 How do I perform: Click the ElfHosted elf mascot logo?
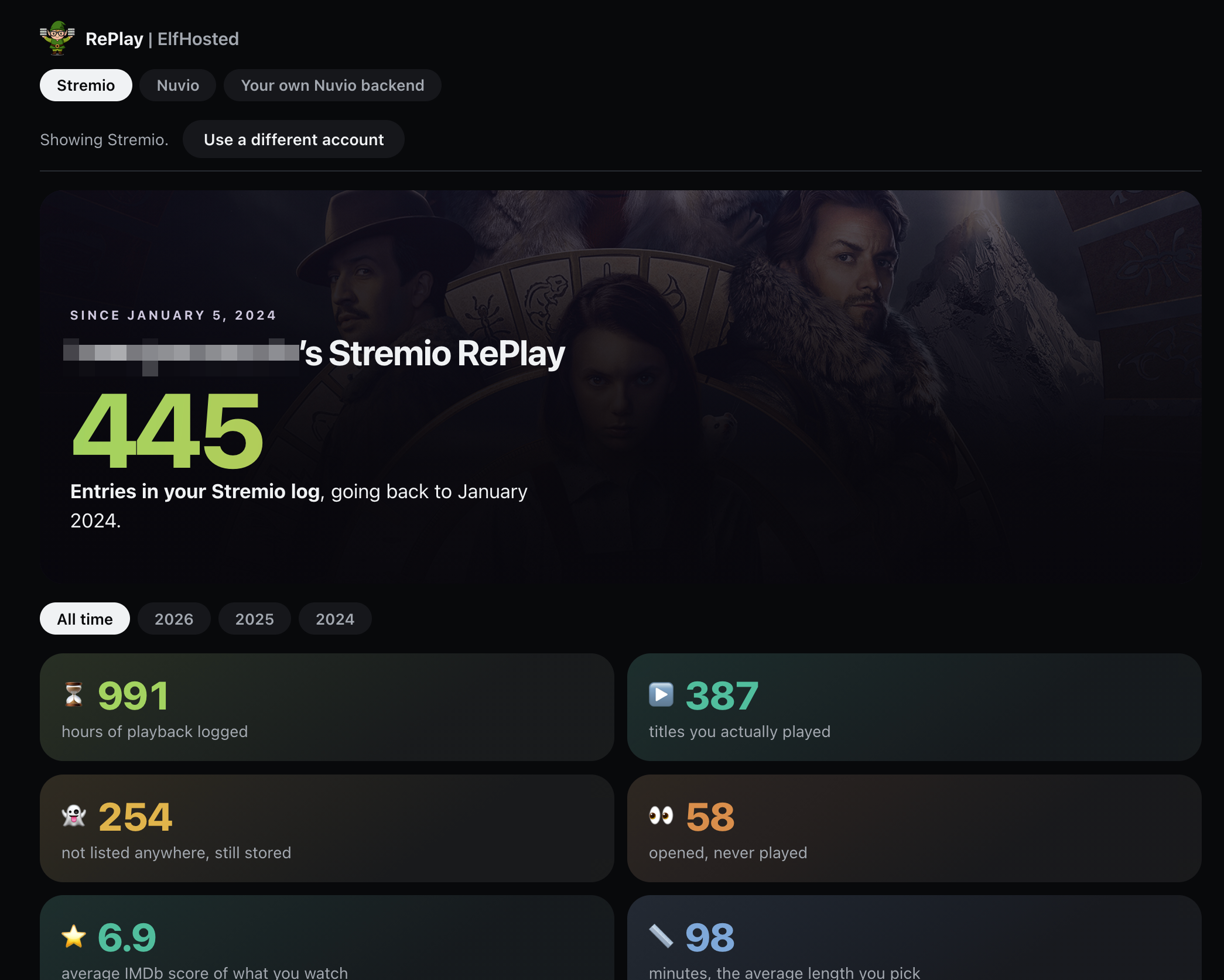[x=57, y=38]
